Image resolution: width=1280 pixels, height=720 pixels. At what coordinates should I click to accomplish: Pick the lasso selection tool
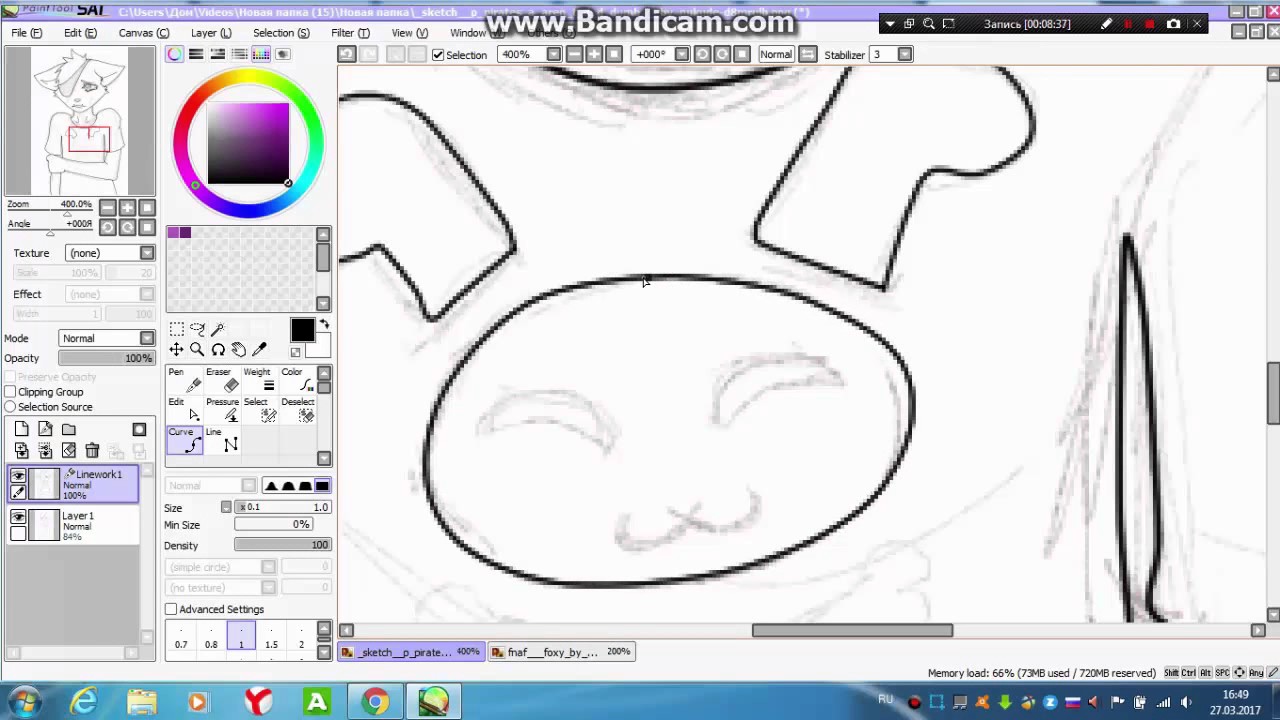click(197, 329)
